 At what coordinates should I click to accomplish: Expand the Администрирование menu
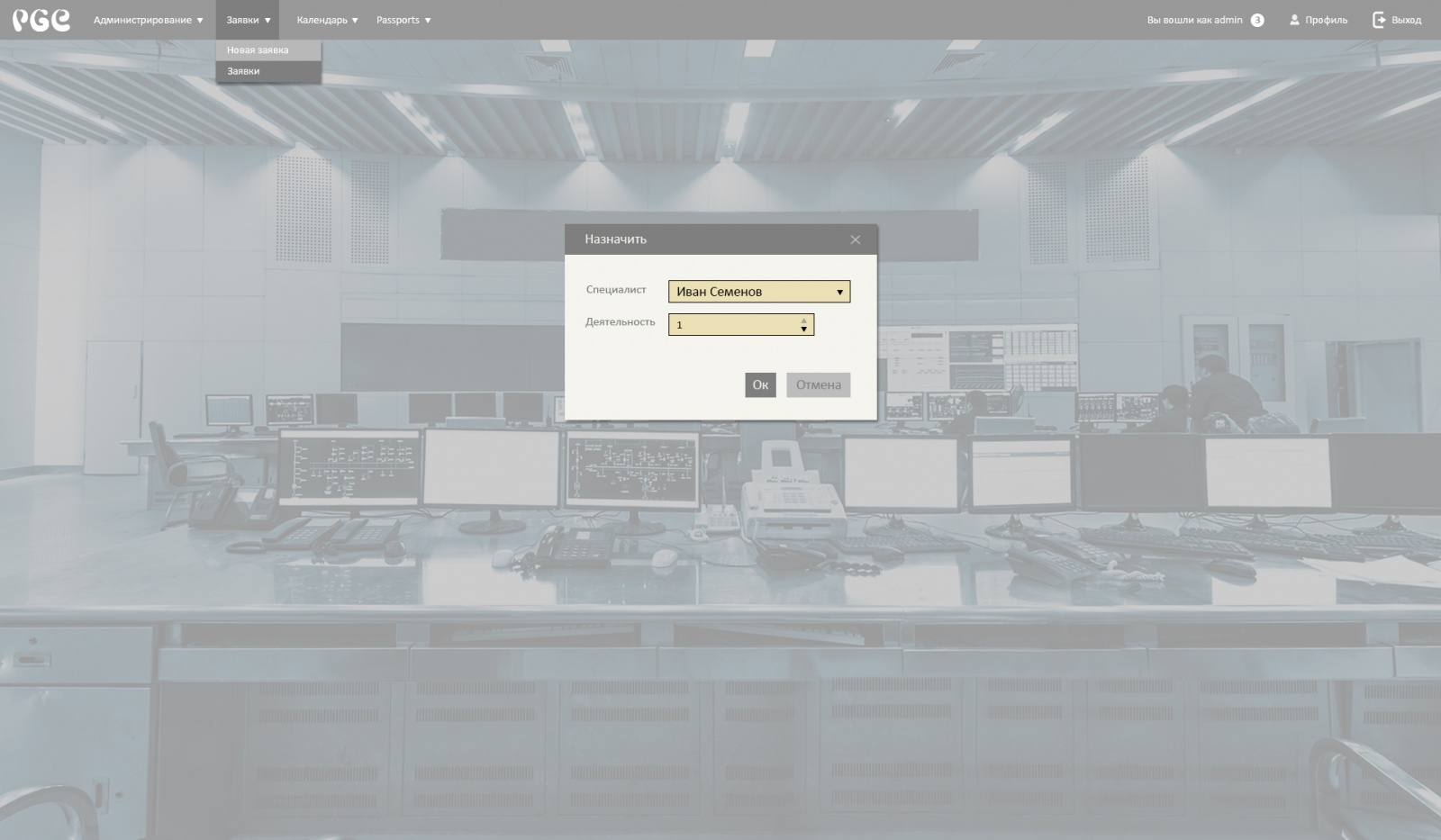148,20
